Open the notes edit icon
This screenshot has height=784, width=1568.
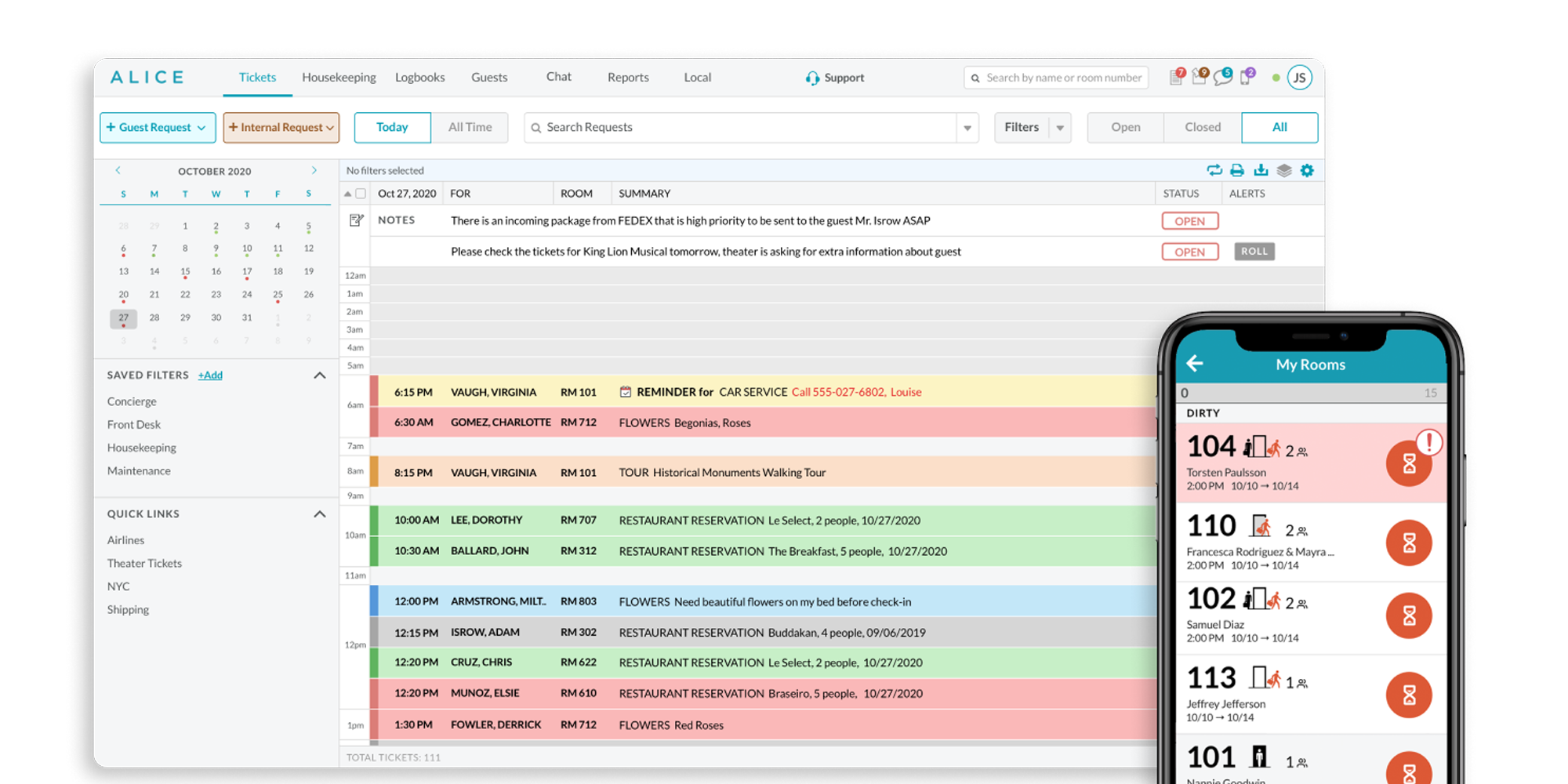[x=357, y=221]
